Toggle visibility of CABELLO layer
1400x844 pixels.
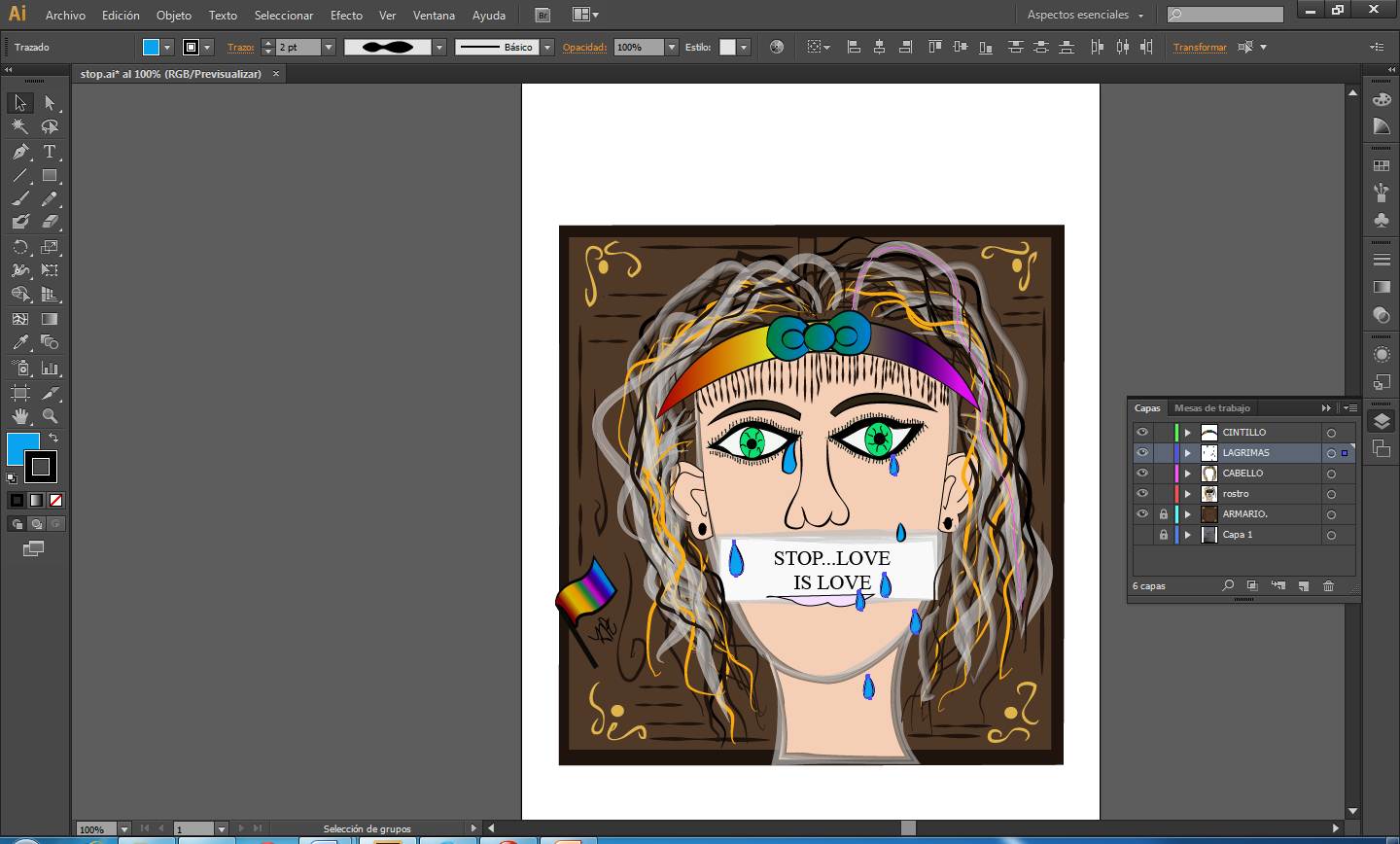1142,474
